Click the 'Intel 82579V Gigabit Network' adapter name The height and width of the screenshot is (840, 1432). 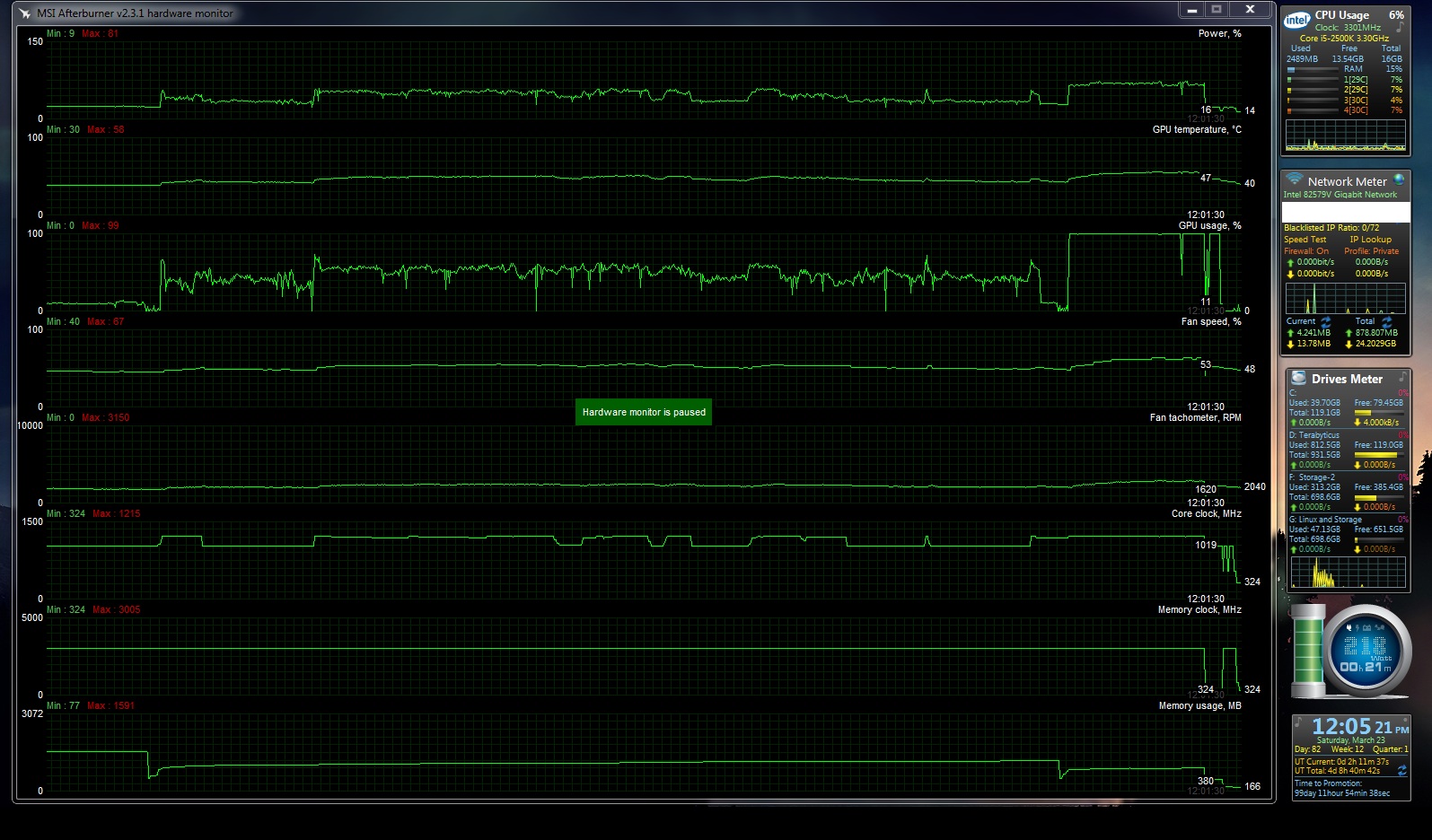(1340, 194)
